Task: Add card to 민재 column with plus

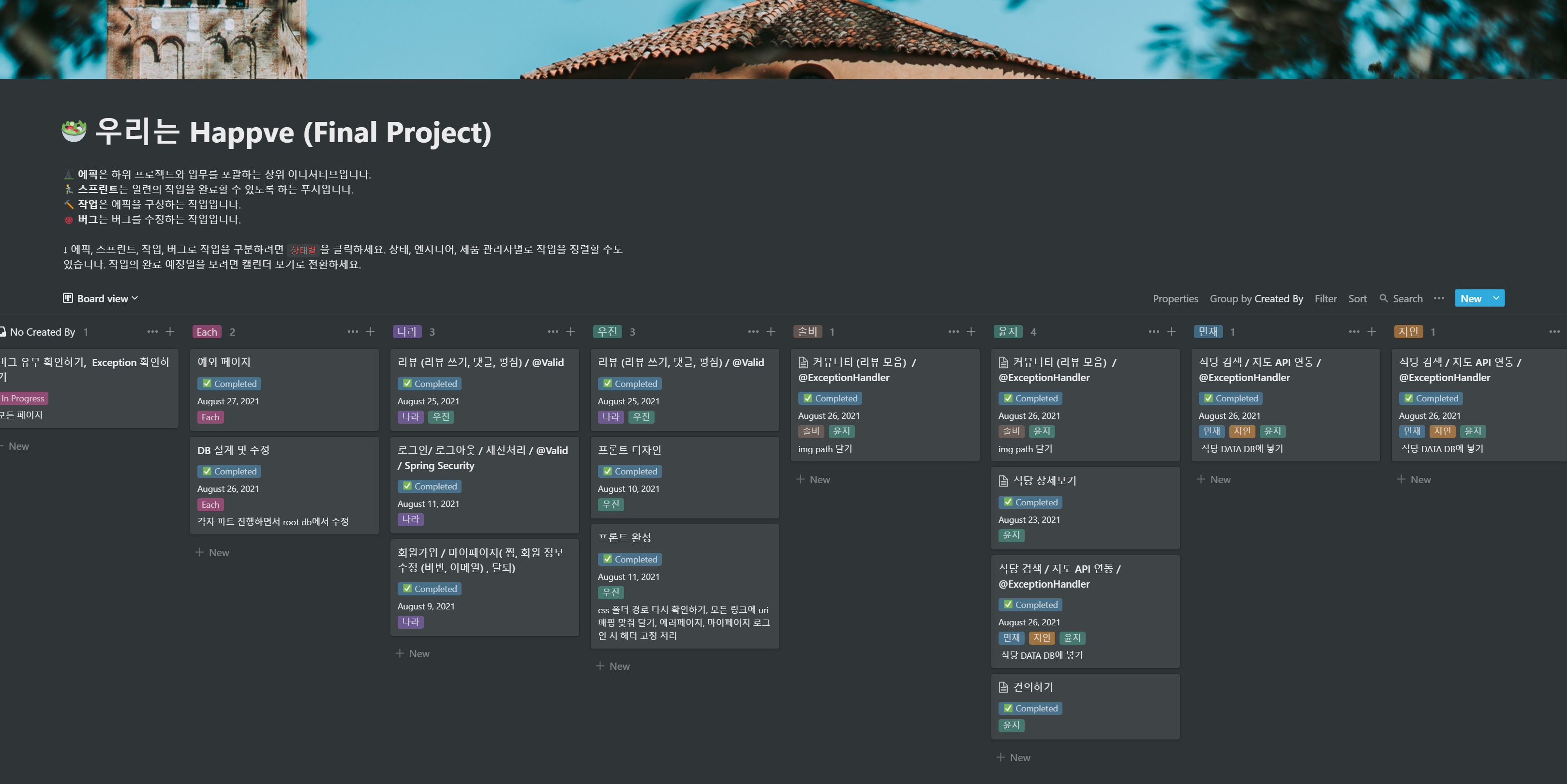Action: [x=1371, y=331]
